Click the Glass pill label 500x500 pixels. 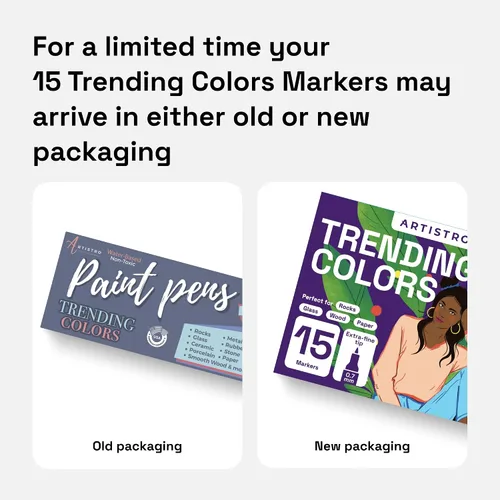310,310
